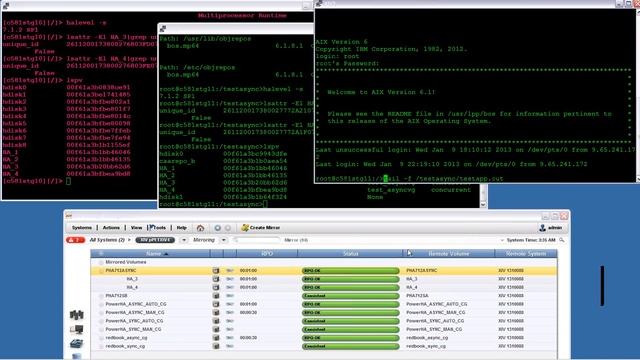Sort by the RPO column header
This screenshot has width=640, height=360.
point(267,254)
